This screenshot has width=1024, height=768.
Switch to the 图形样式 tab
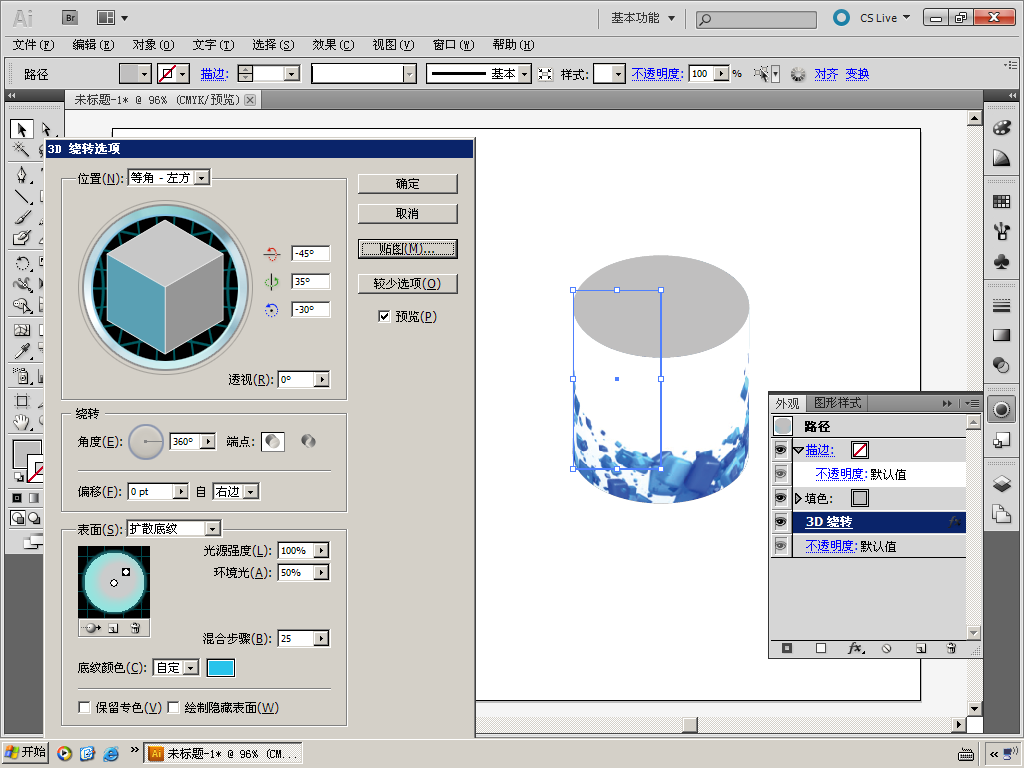[x=837, y=403]
